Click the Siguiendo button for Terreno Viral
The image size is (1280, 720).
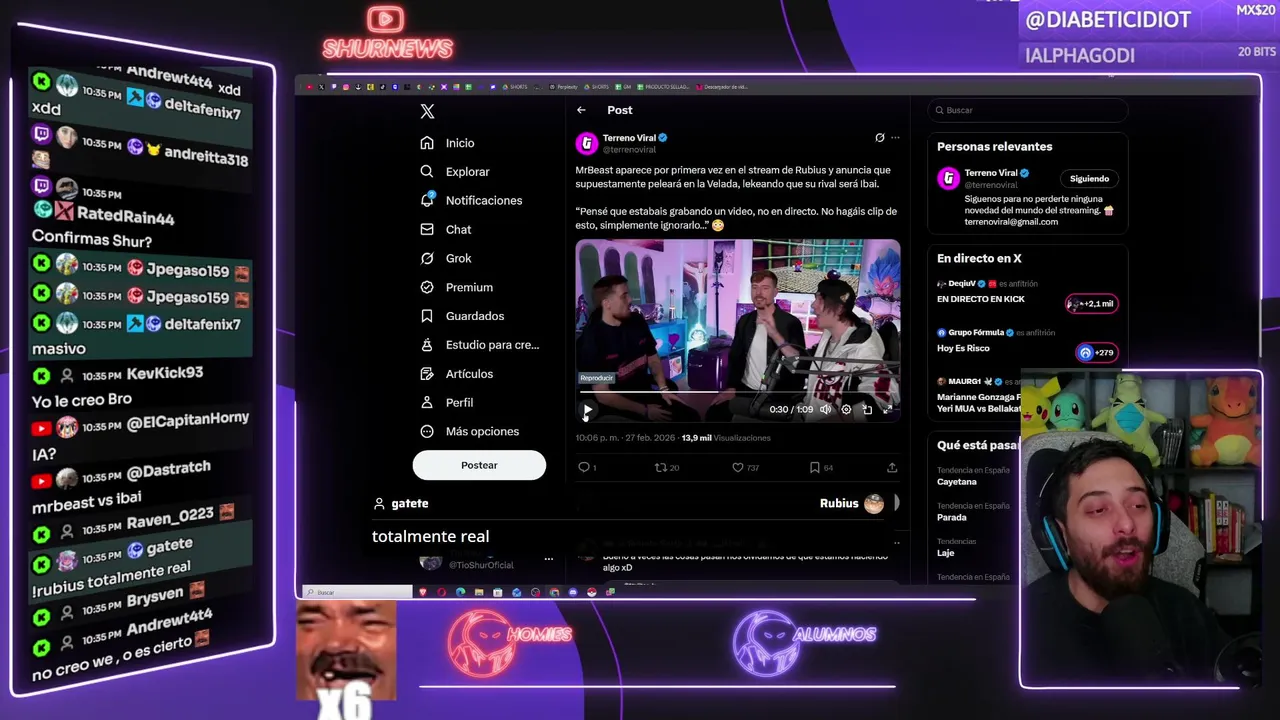click(x=1089, y=179)
